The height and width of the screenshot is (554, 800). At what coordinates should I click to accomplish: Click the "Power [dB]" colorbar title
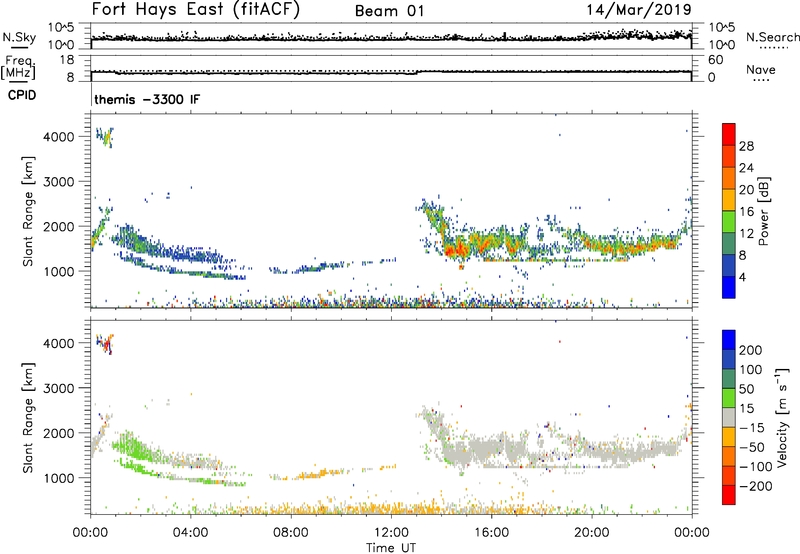click(x=764, y=211)
